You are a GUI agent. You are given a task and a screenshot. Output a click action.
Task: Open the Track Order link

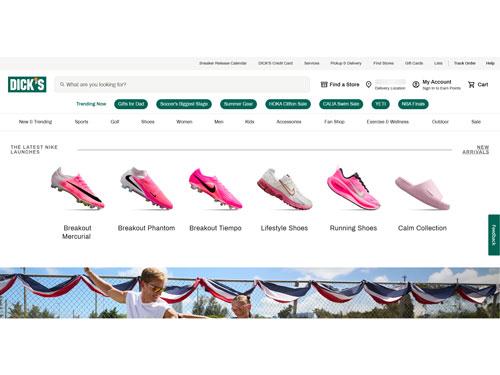(465, 63)
